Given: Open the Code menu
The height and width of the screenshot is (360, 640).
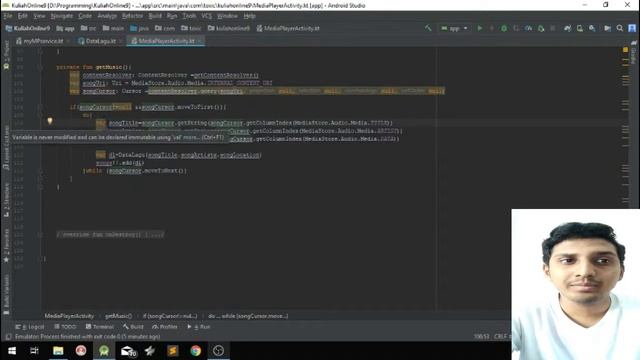Looking at the screenshot, I should [x=85, y=16].
